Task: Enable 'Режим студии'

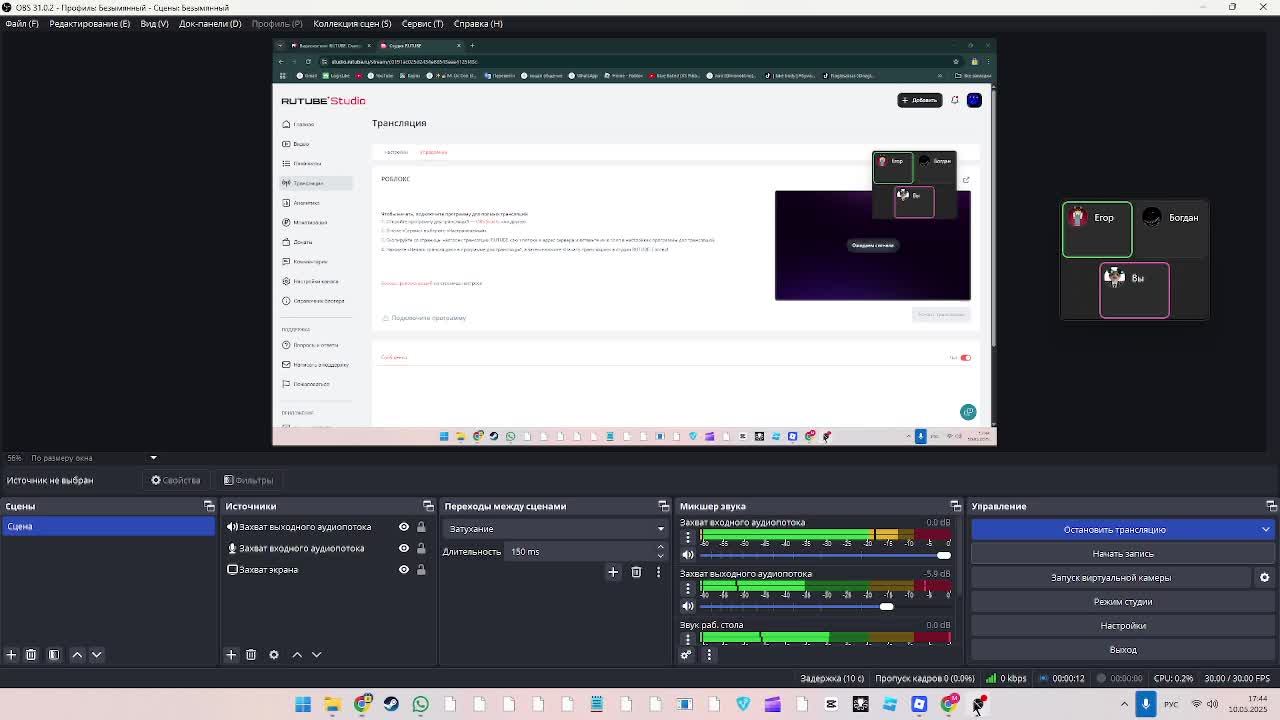Action: point(1123,601)
